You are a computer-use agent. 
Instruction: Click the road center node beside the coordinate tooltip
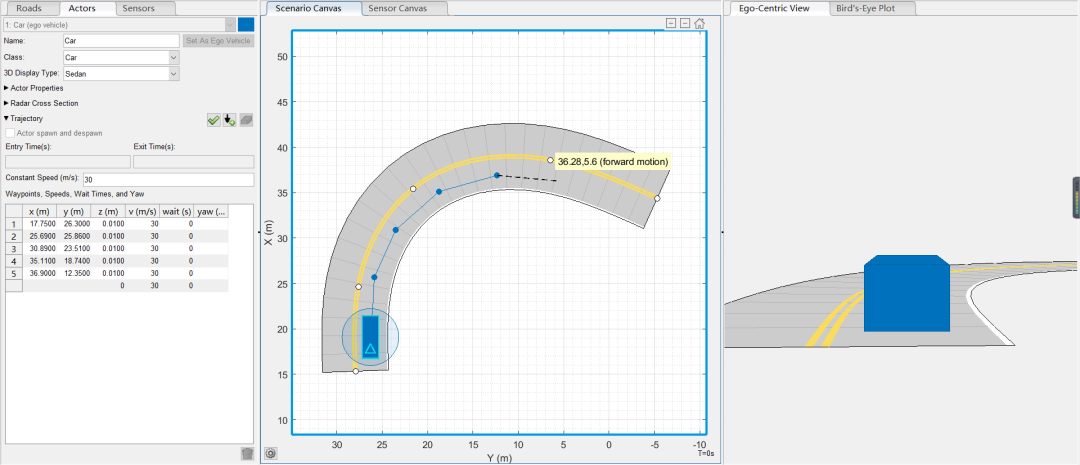click(x=550, y=160)
